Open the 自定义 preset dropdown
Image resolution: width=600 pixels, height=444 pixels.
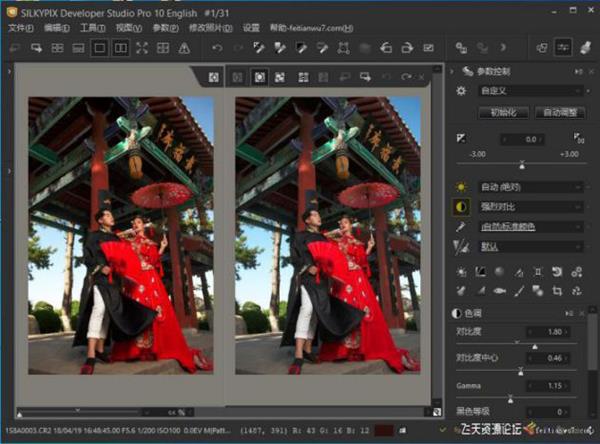(x=530, y=90)
